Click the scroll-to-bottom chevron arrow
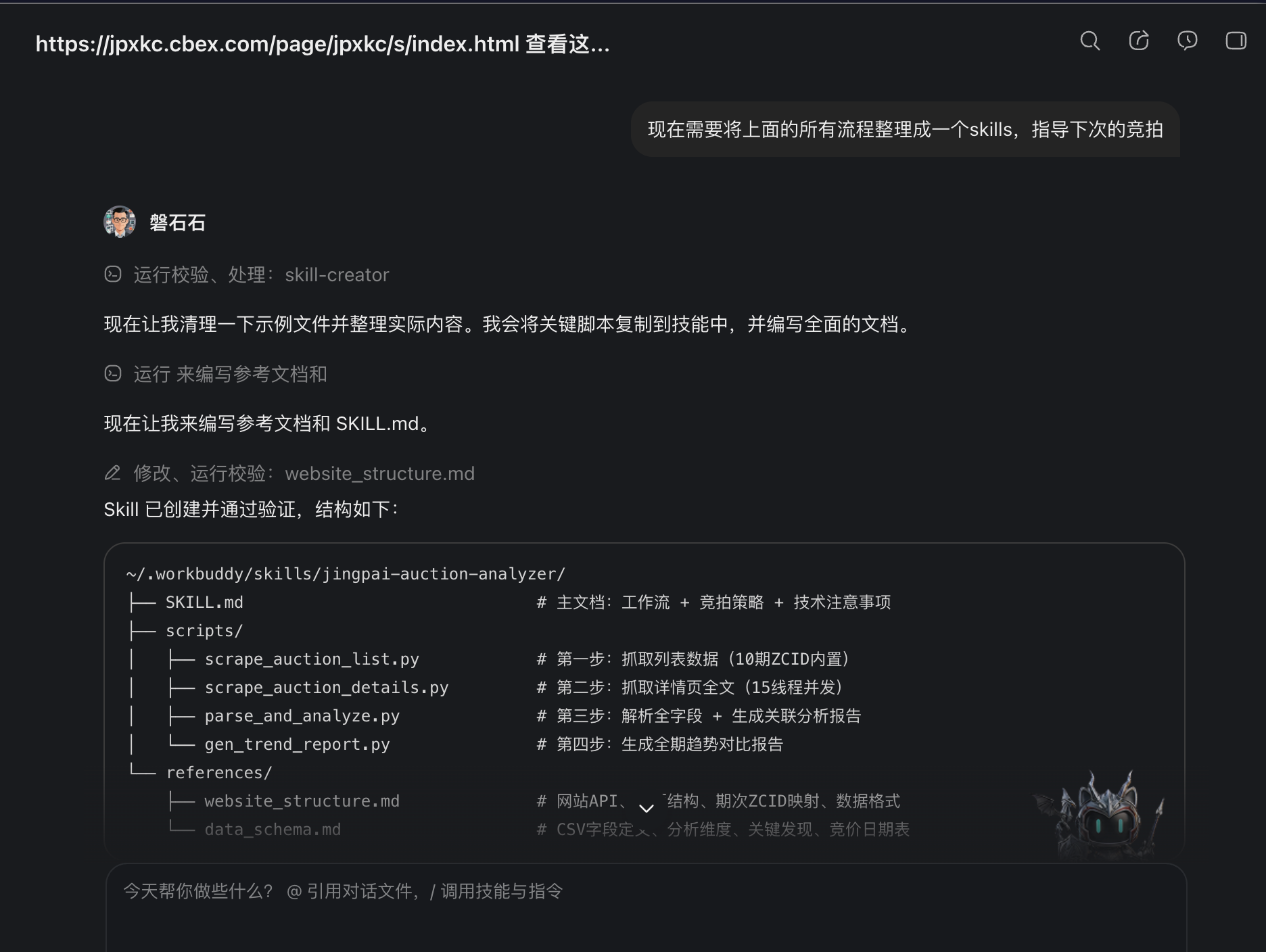Screen dimensions: 1266x952 (647, 808)
